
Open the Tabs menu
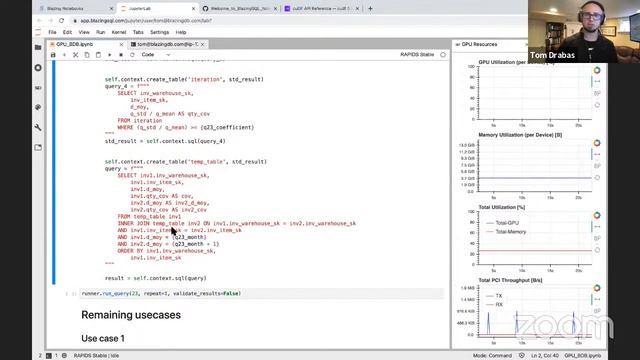pos(138,32)
